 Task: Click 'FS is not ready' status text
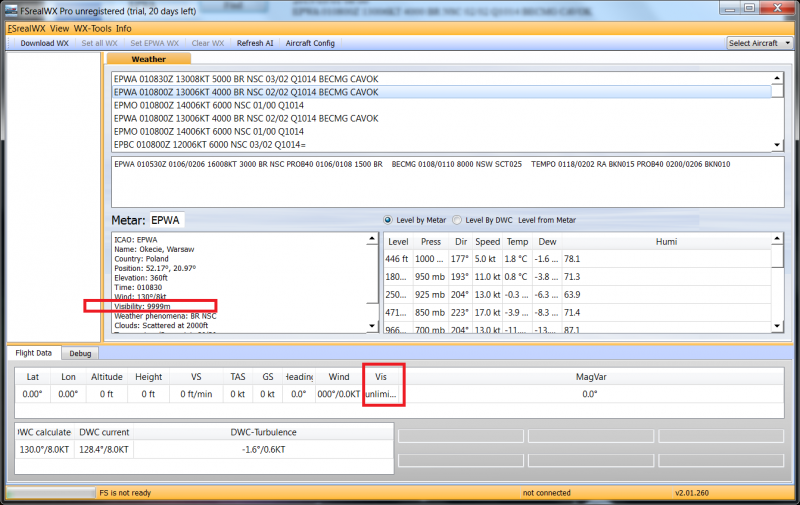point(125,493)
